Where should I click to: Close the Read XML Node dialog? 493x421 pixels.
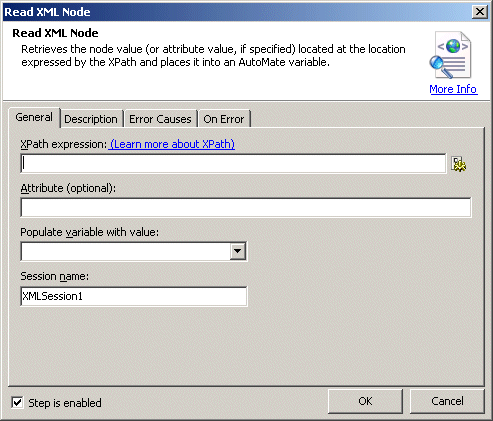coord(480,12)
